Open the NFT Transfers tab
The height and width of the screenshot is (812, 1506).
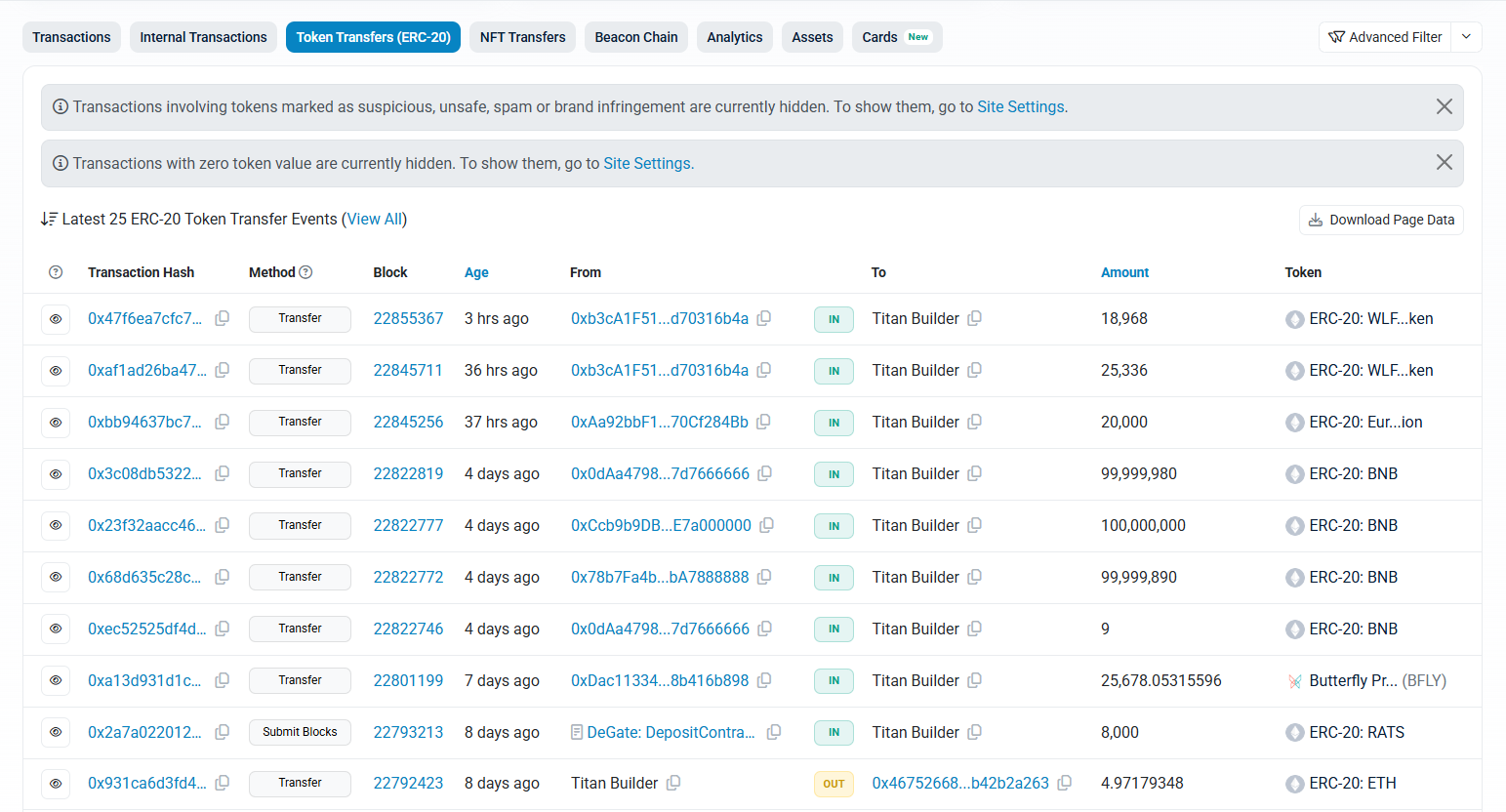(523, 37)
